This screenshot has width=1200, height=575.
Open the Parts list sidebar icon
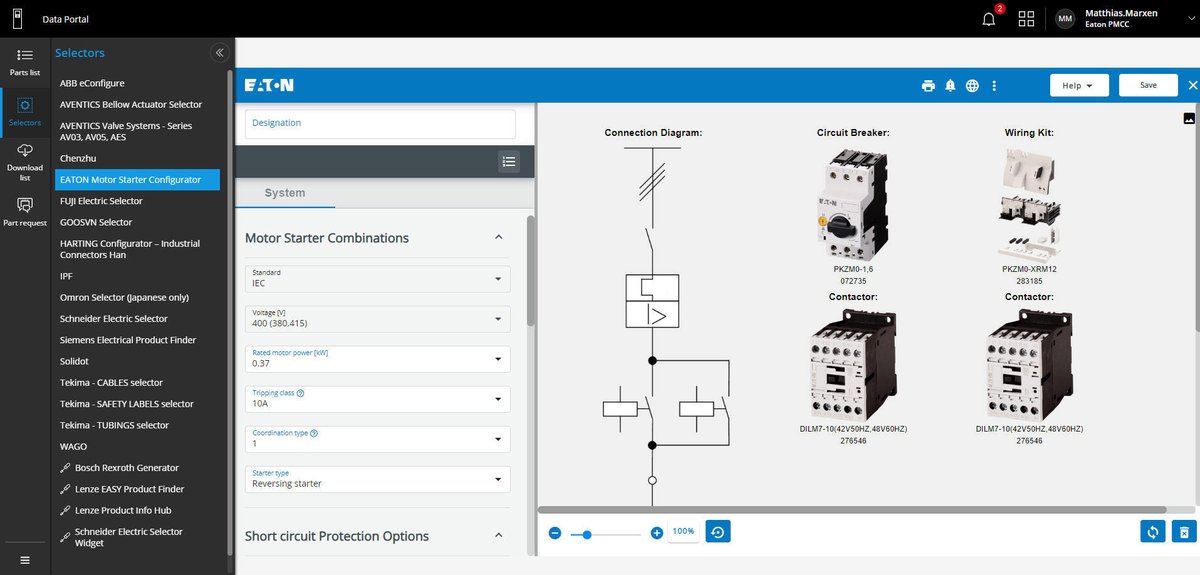(x=25, y=60)
